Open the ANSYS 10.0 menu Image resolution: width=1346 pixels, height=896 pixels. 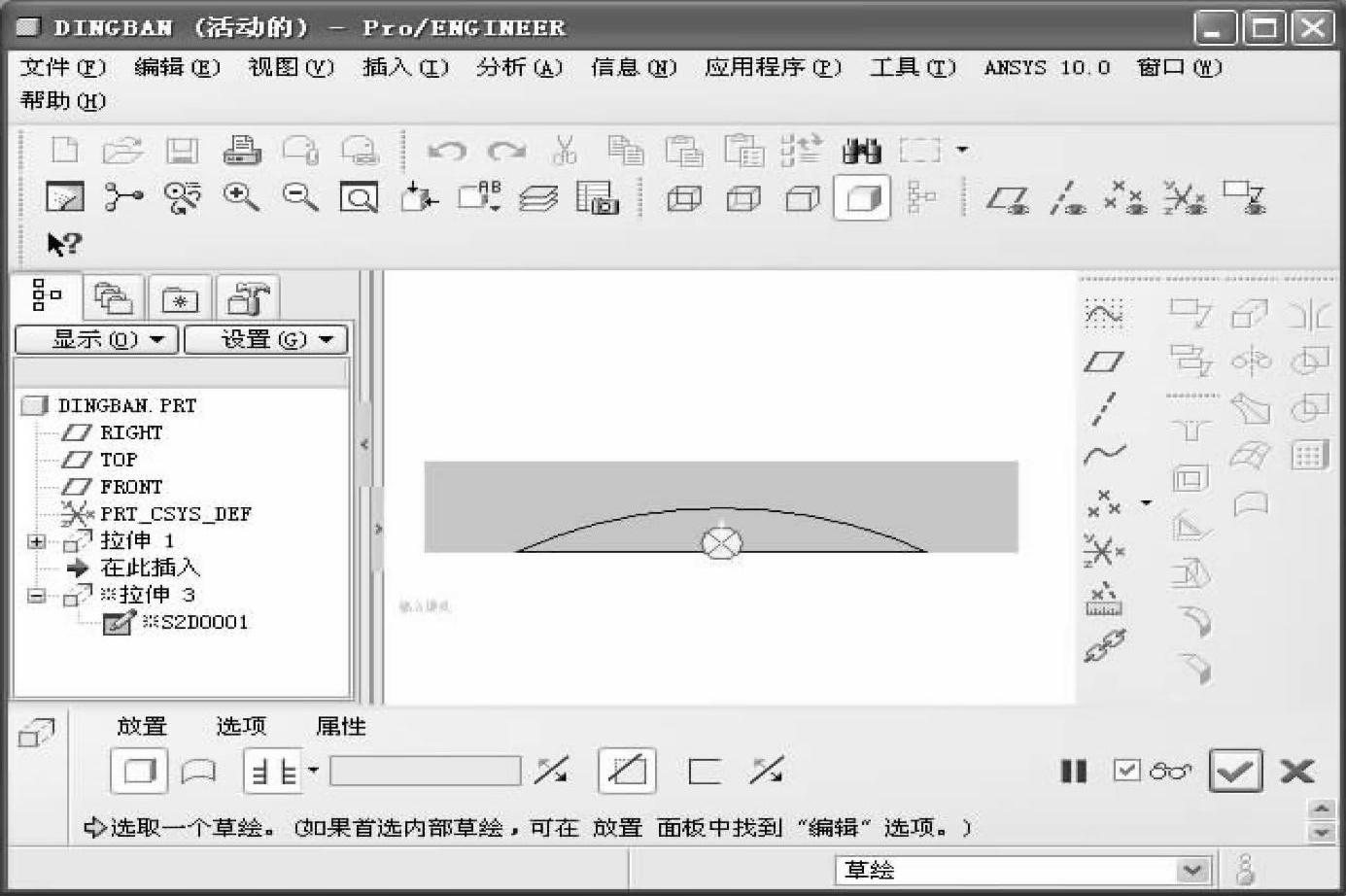click(1047, 67)
